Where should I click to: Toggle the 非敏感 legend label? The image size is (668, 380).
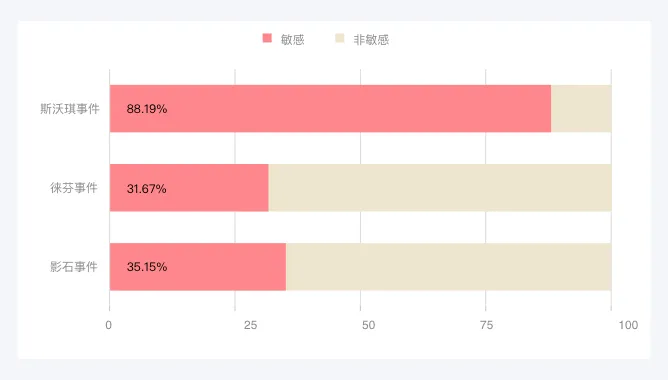(x=371, y=40)
